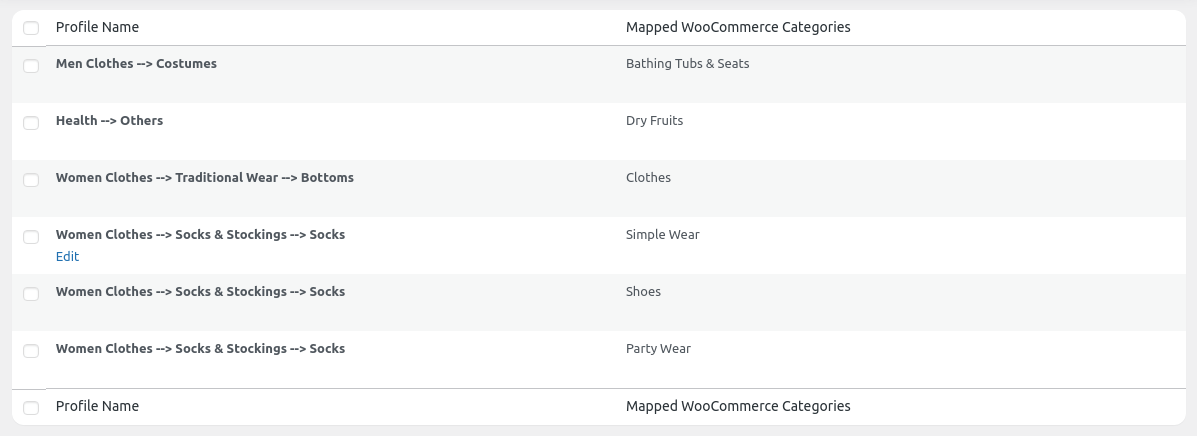Open Women Clothes --> Traditional Wear --> Bottoms profile
Screen dimensions: 1197x436
coord(204,178)
